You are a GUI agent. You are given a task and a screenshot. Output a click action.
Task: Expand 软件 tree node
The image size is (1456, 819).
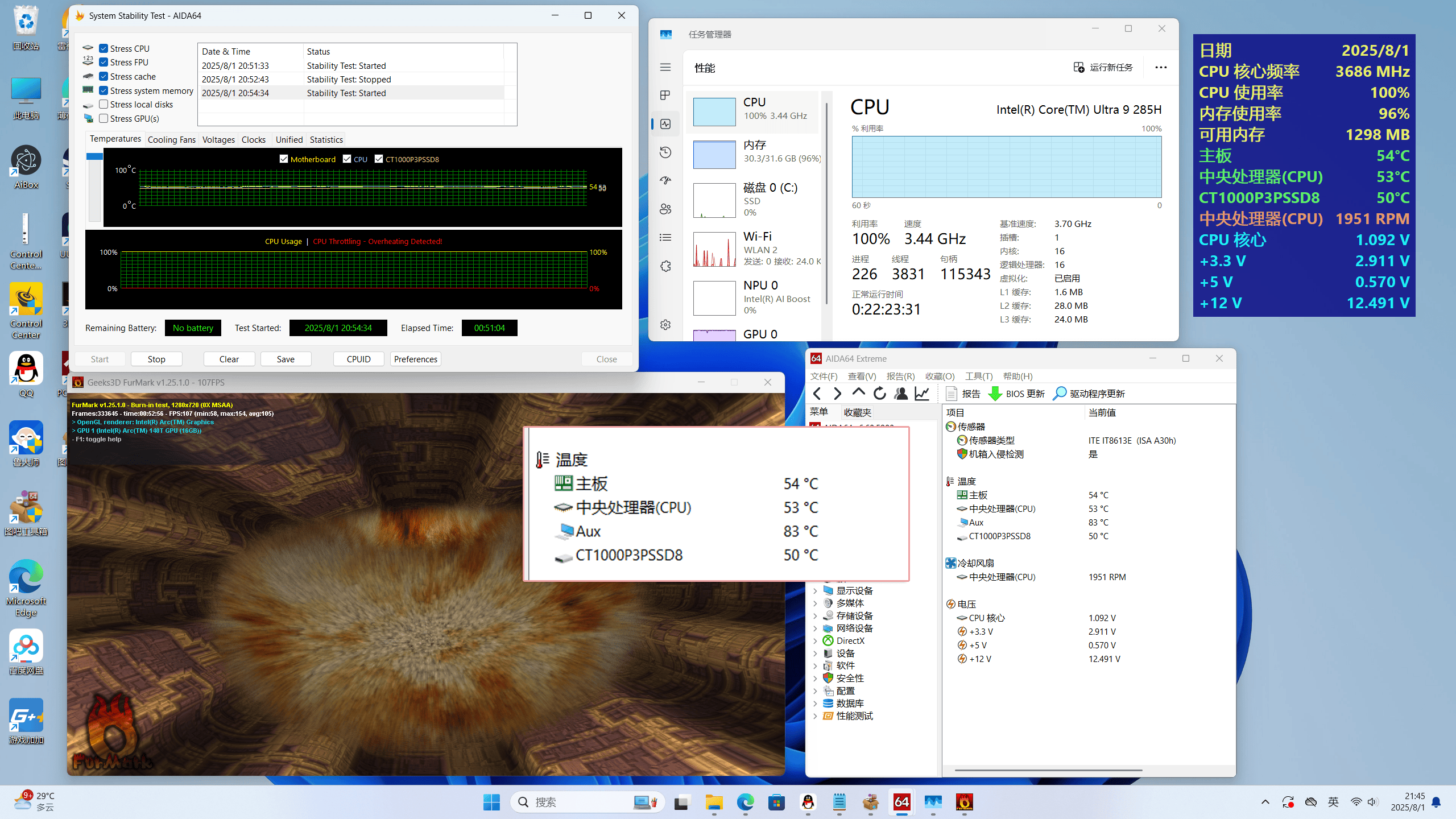pyautogui.click(x=815, y=666)
